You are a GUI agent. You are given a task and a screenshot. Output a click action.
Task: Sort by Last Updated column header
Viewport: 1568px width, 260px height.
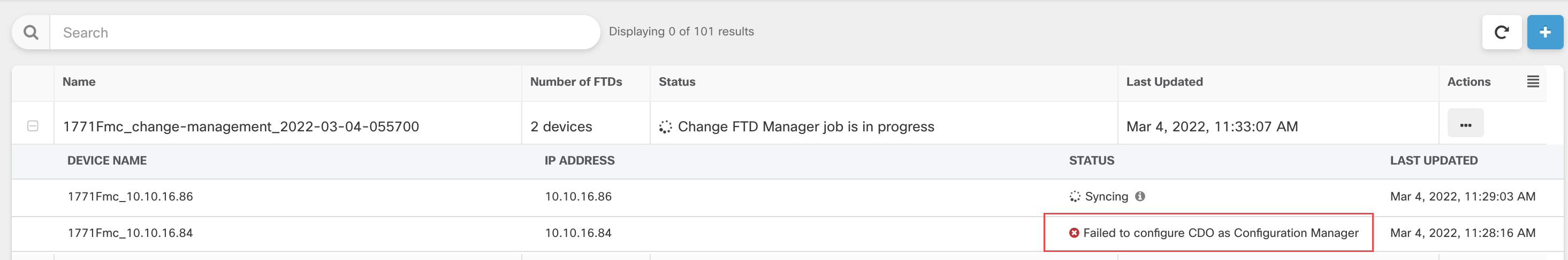click(x=1164, y=82)
